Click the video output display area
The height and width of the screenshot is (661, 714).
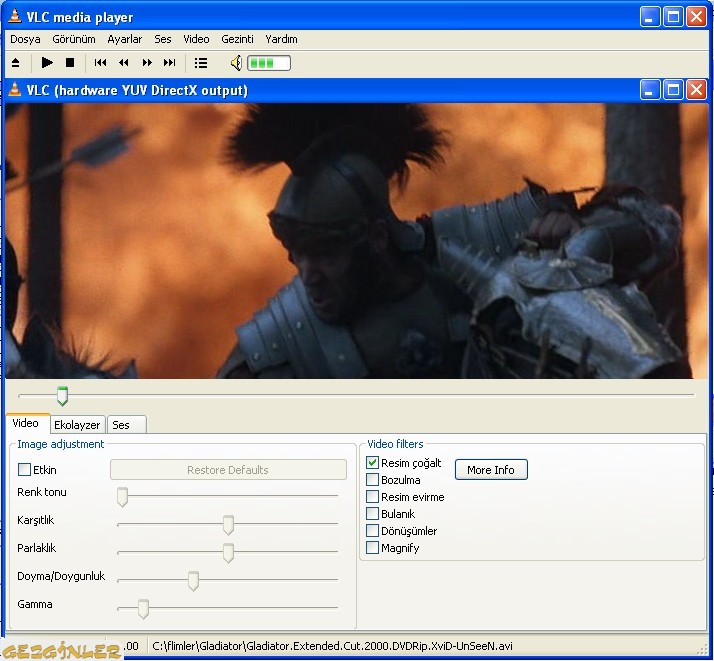pyautogui.click(x=356, y=241)
